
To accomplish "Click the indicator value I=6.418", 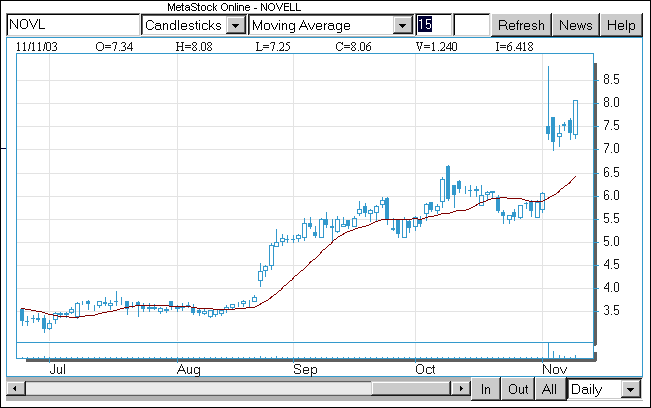I will click(x=514, y=46).
